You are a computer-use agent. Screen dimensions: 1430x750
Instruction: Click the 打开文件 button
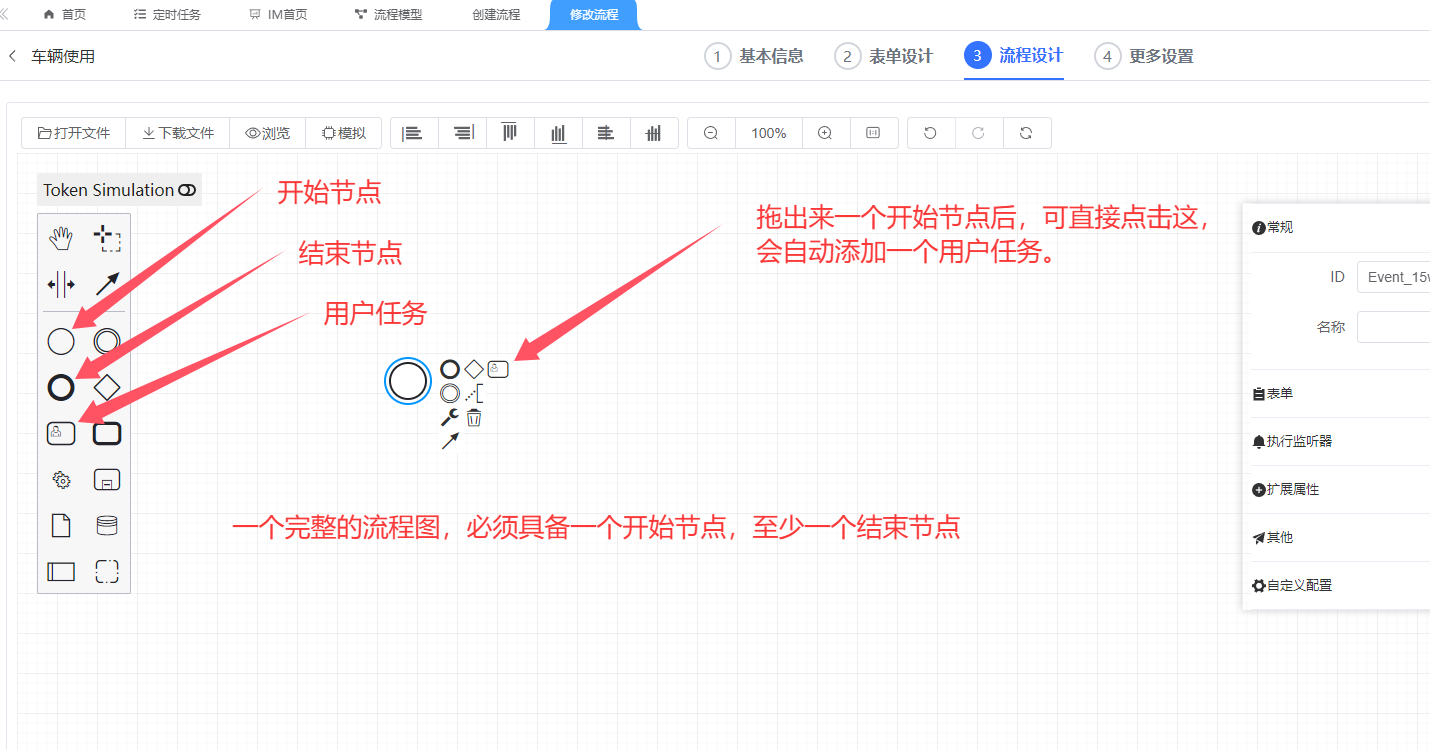(x=74, y=133)
